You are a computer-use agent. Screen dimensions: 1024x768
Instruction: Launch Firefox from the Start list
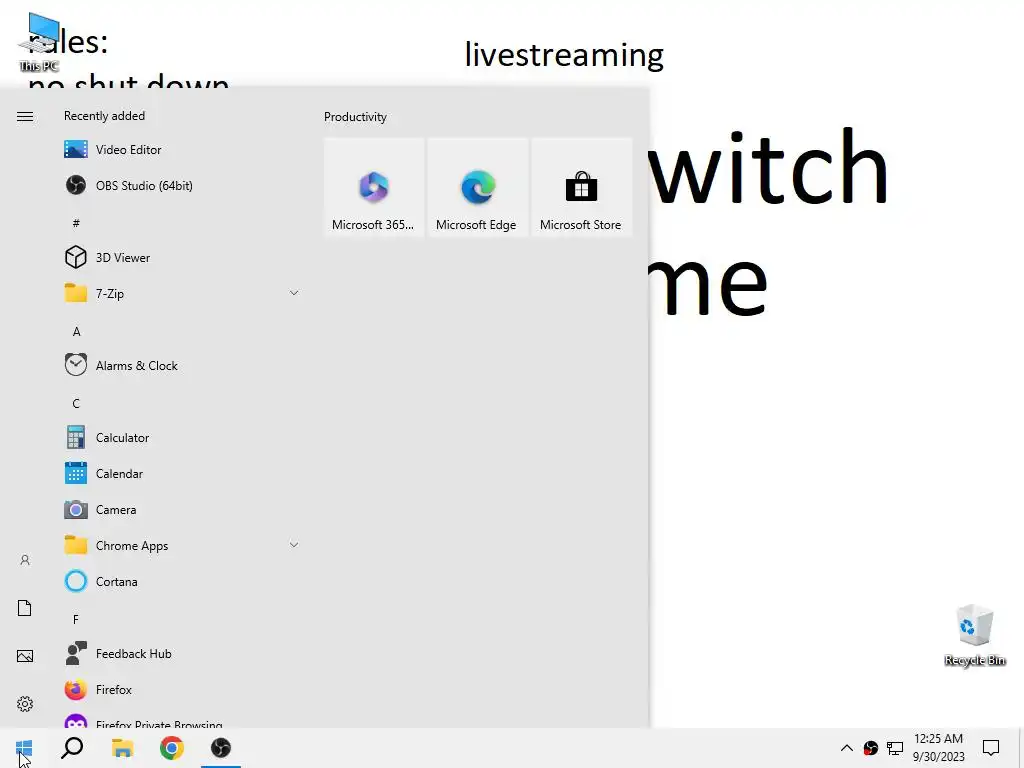coord(182,690)
